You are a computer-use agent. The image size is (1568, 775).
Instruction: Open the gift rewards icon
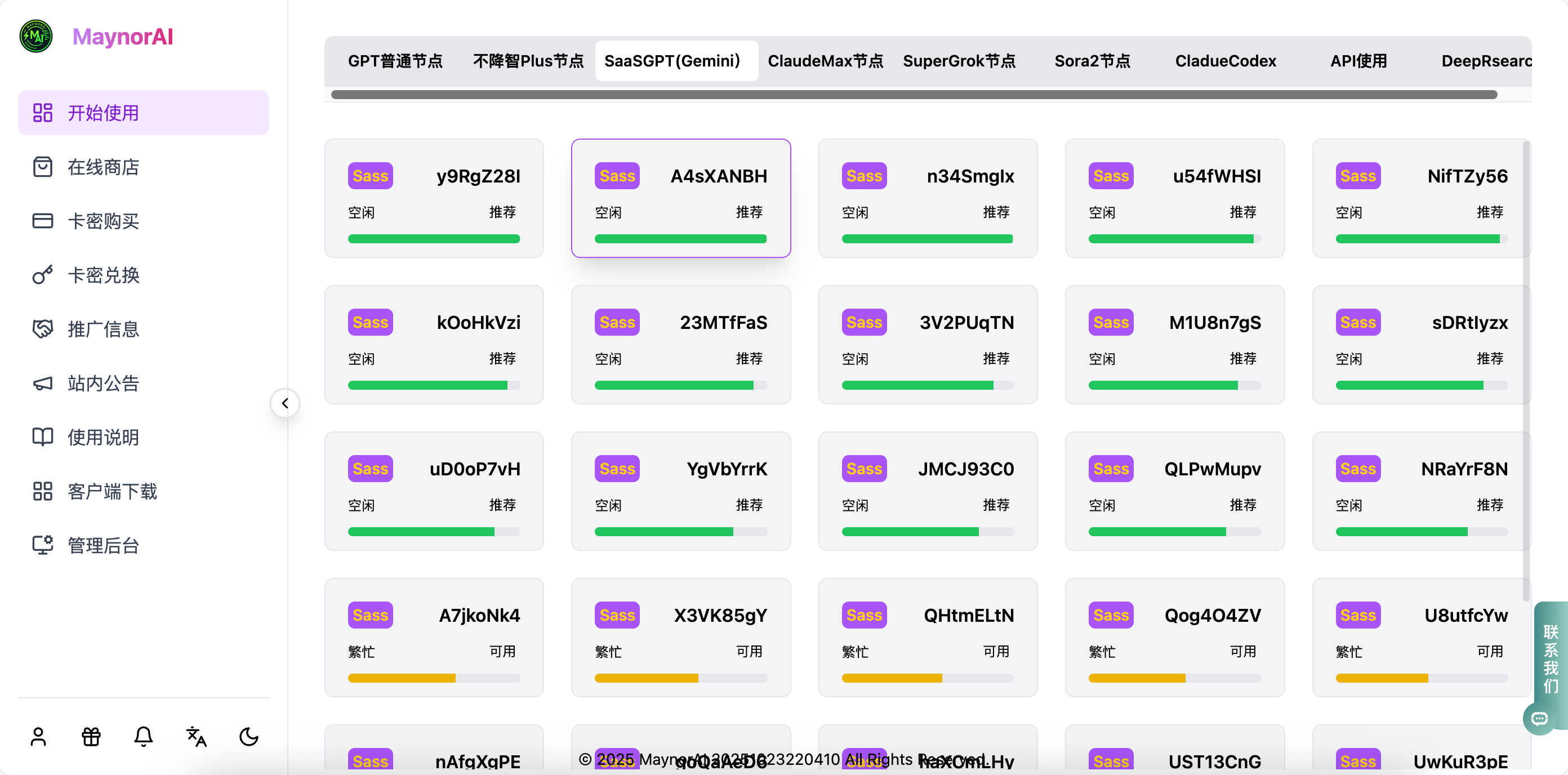(91, 737)
